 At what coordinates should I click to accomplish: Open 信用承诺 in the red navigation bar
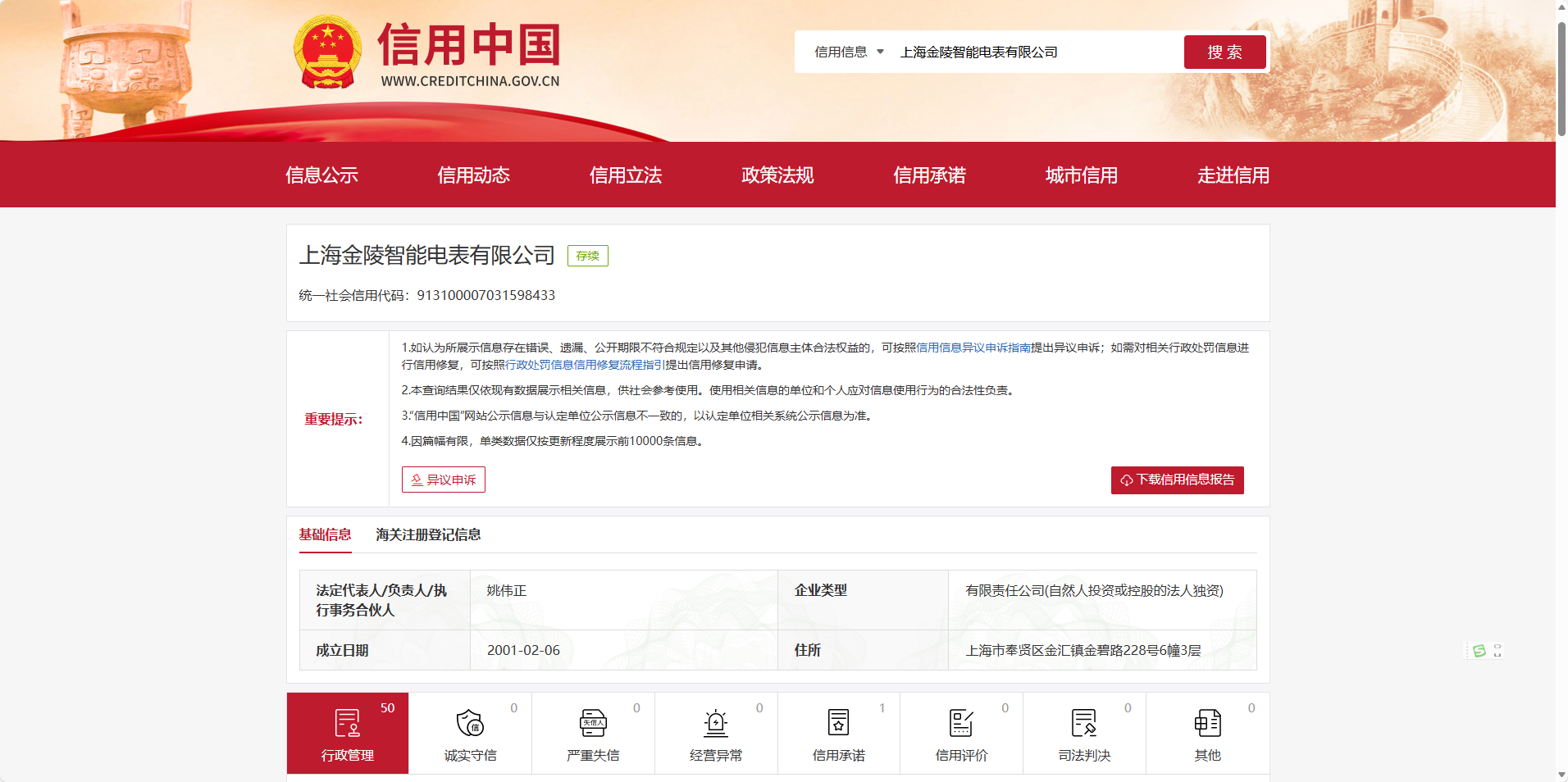(929, 175)
